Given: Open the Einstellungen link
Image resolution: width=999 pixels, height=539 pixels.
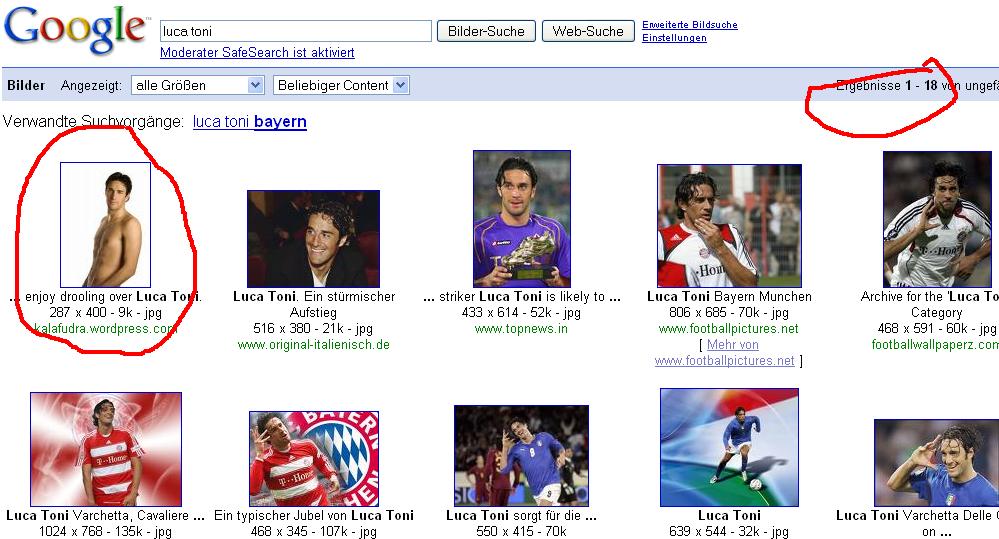Looking at the screenshot, I should pyautogui.click(x=674, y=38).
